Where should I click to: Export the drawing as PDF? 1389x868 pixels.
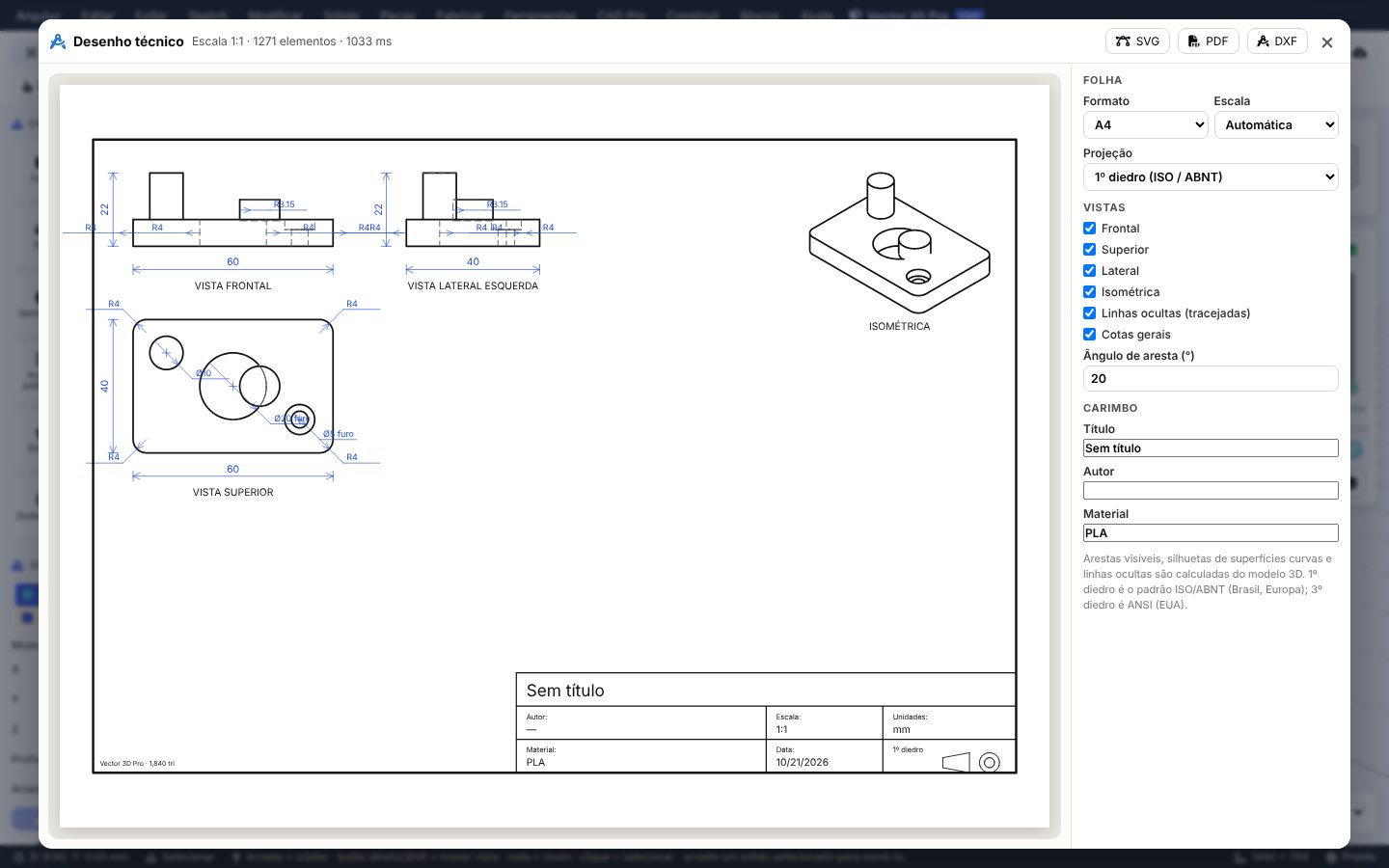[x=1208, y=41]
